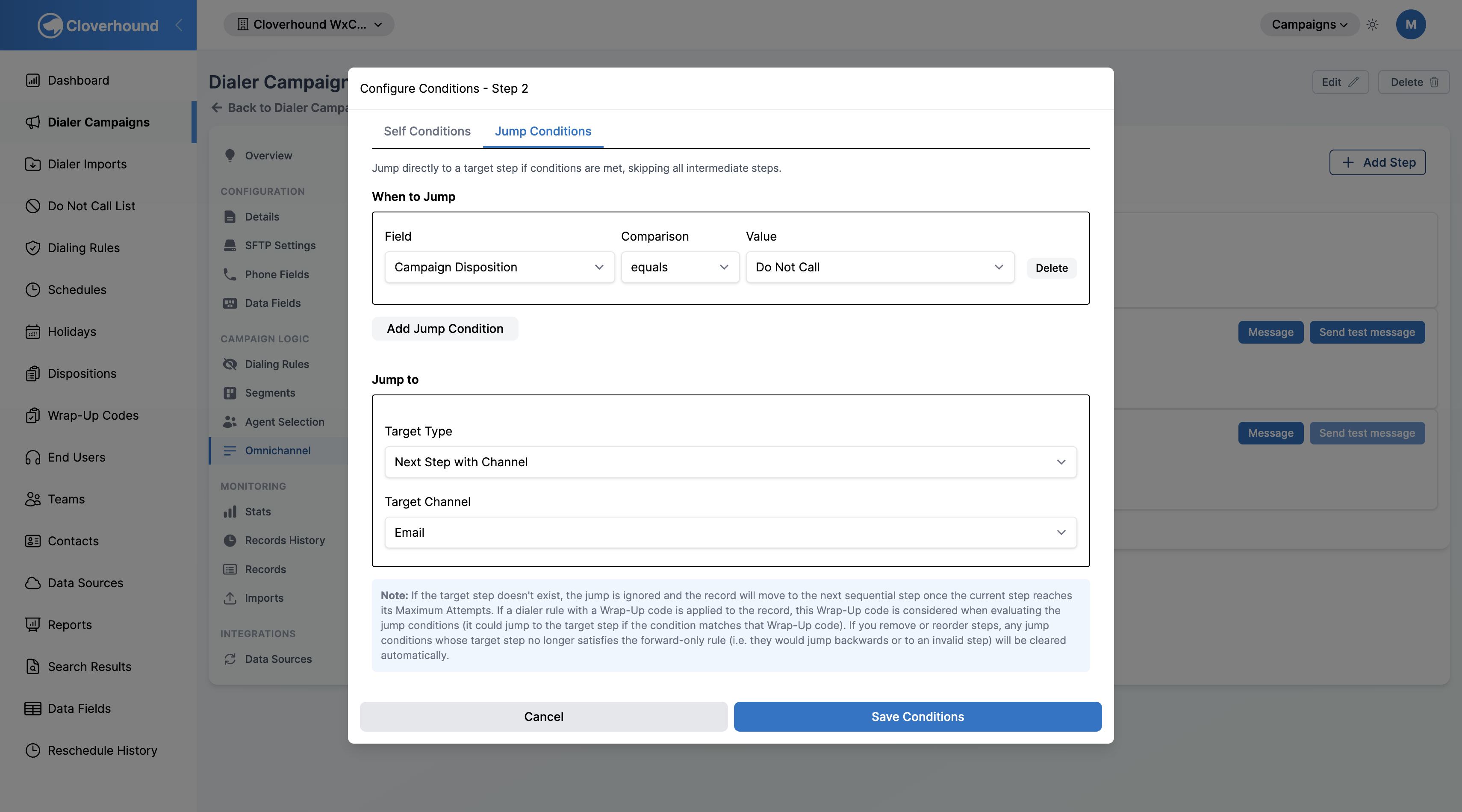1462x812 pixels.
Task: Open Records in monitoring menu
Action: point(265,569)
